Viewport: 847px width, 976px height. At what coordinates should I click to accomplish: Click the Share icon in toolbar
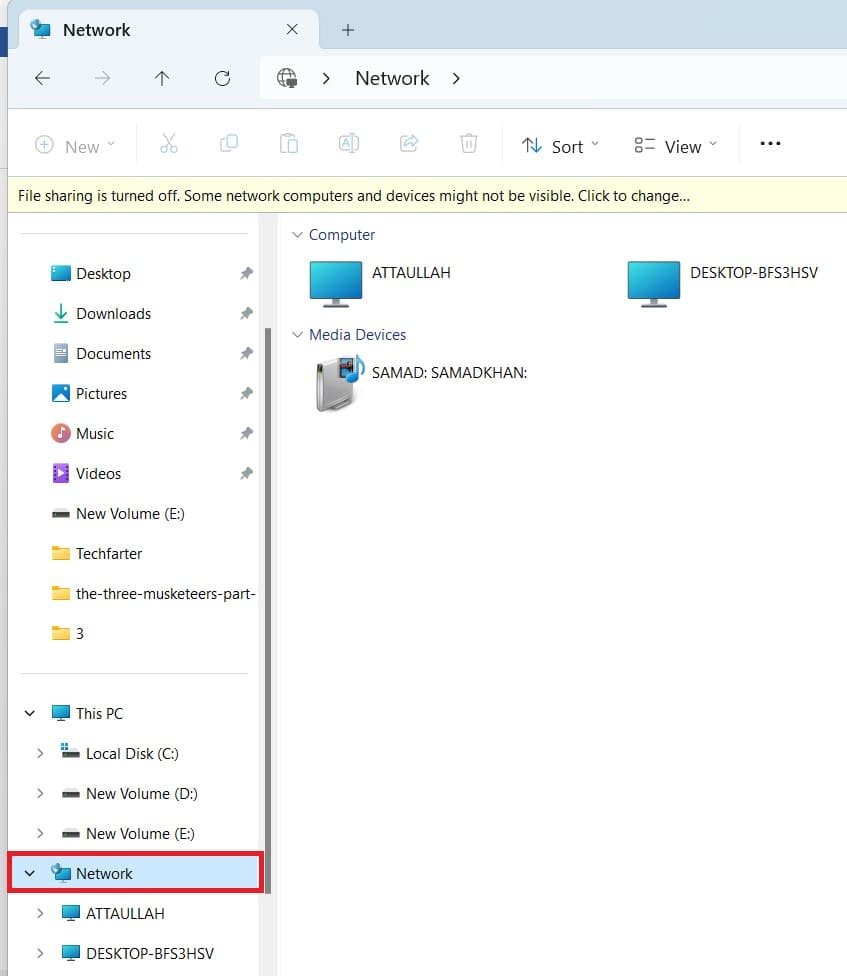tap(408, 144)
